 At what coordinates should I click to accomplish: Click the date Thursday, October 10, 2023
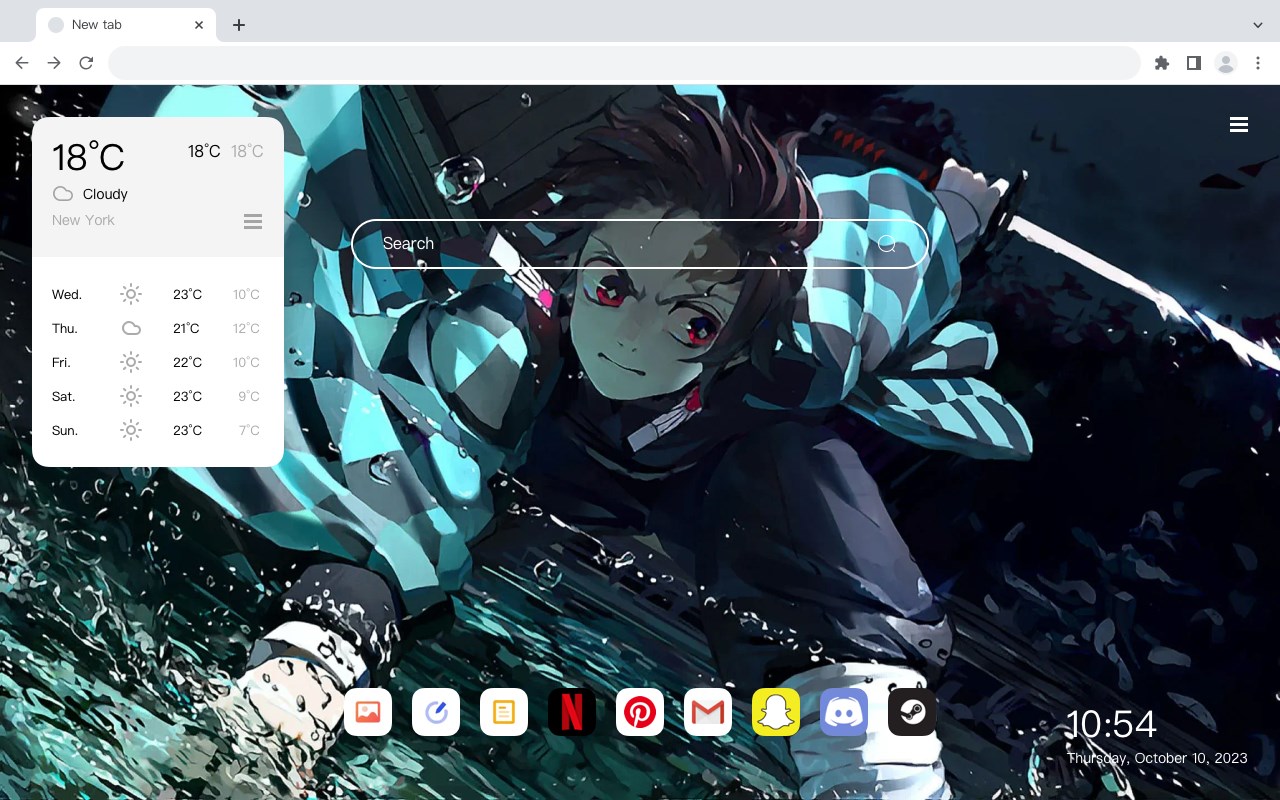pos(1157,758)
